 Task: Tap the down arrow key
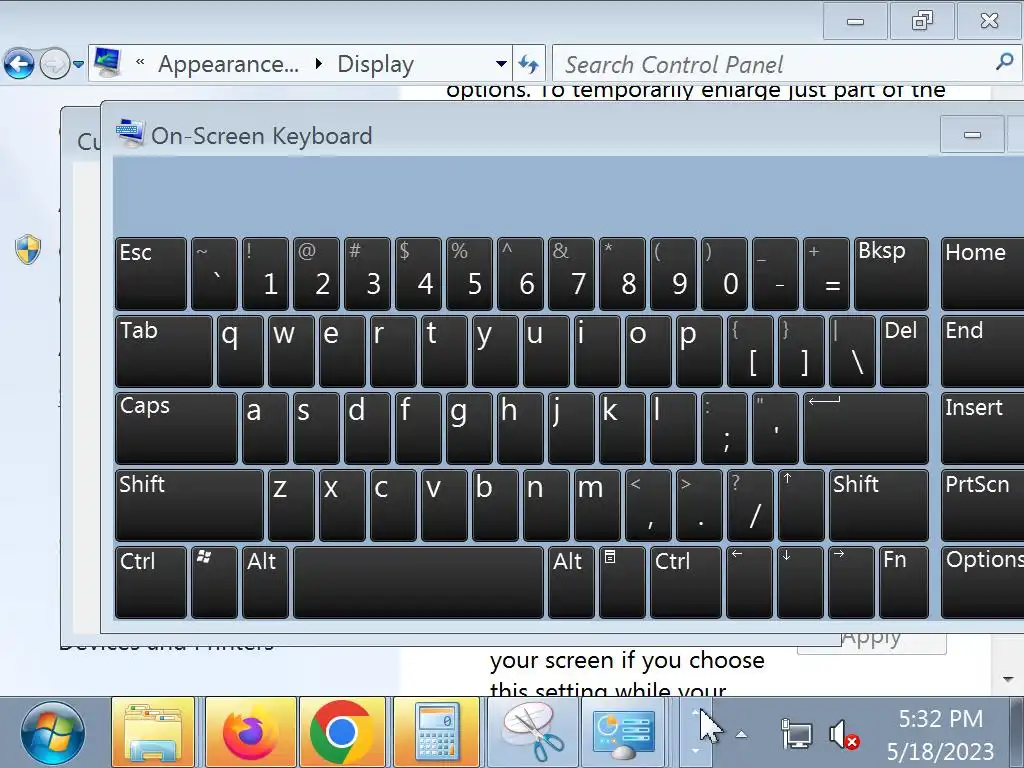(x=801, y=583)
